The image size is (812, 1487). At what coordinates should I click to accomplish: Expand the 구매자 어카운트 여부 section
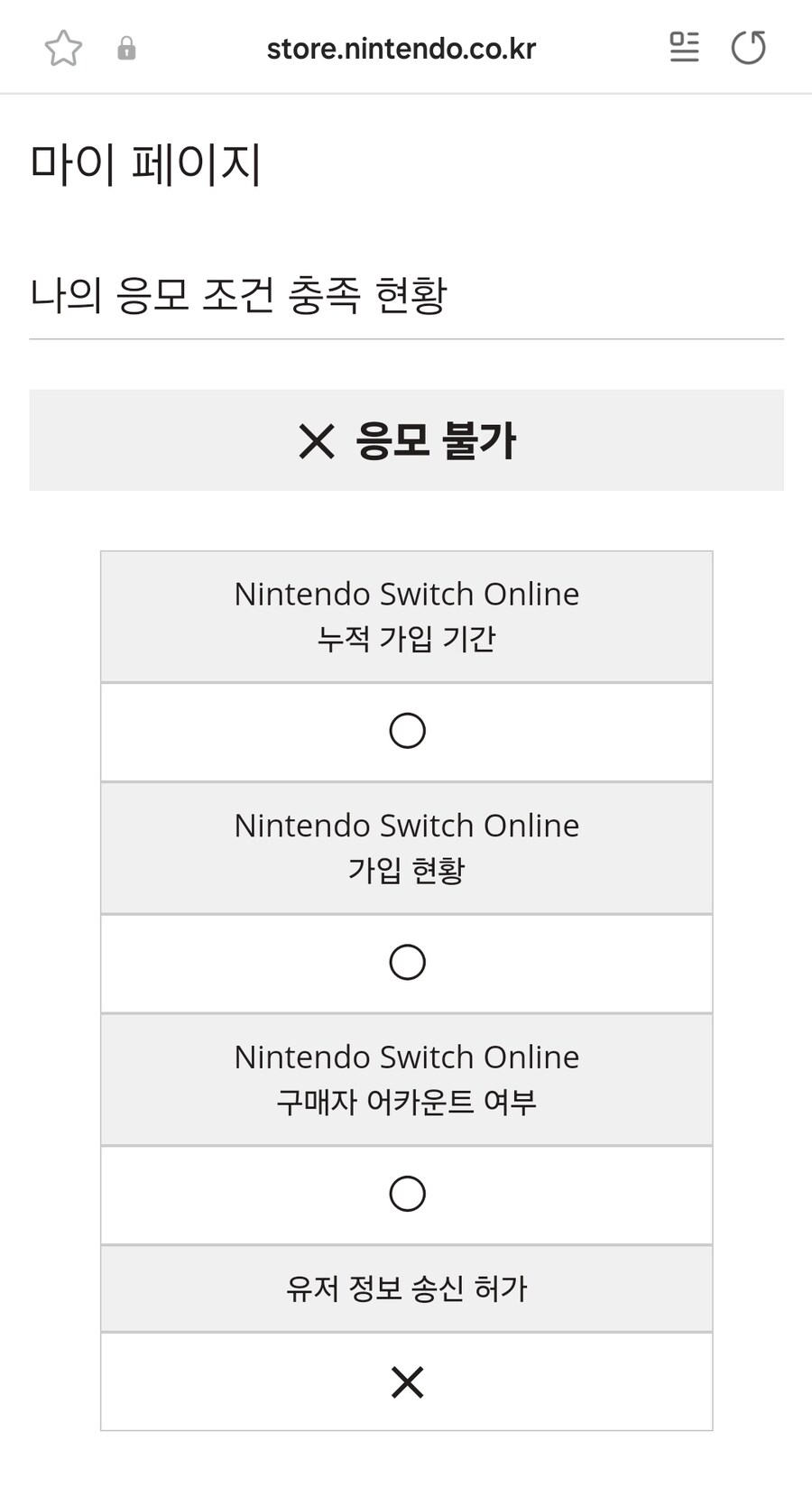coord(406,1079)
